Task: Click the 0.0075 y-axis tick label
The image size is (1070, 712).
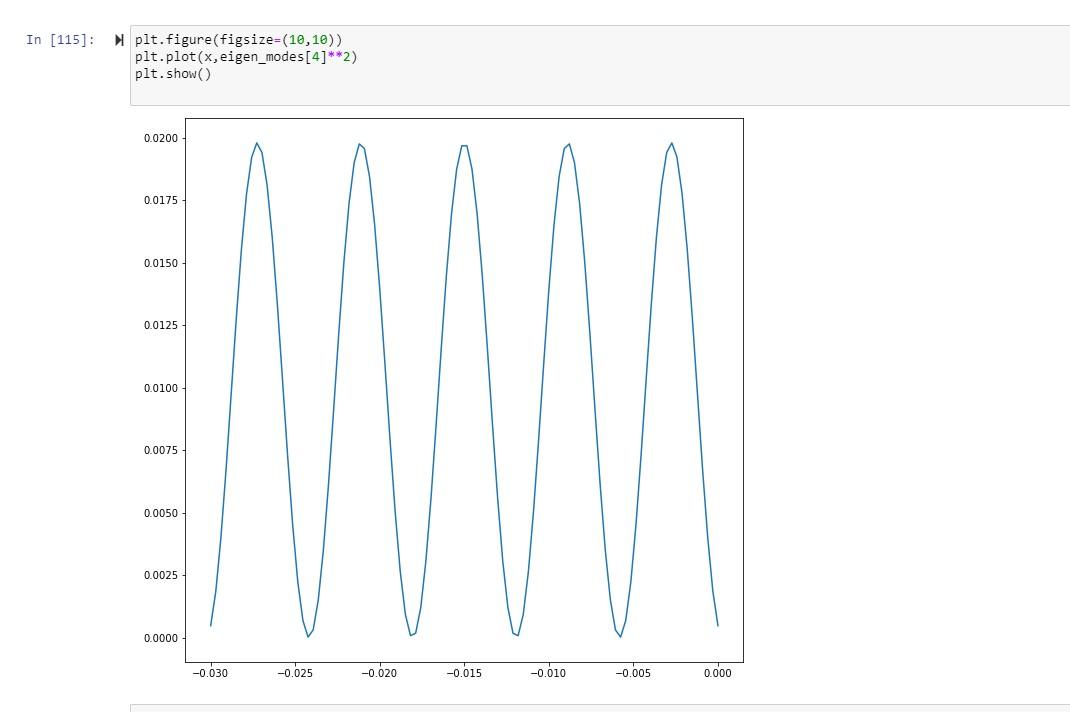Action: point(161,451)
